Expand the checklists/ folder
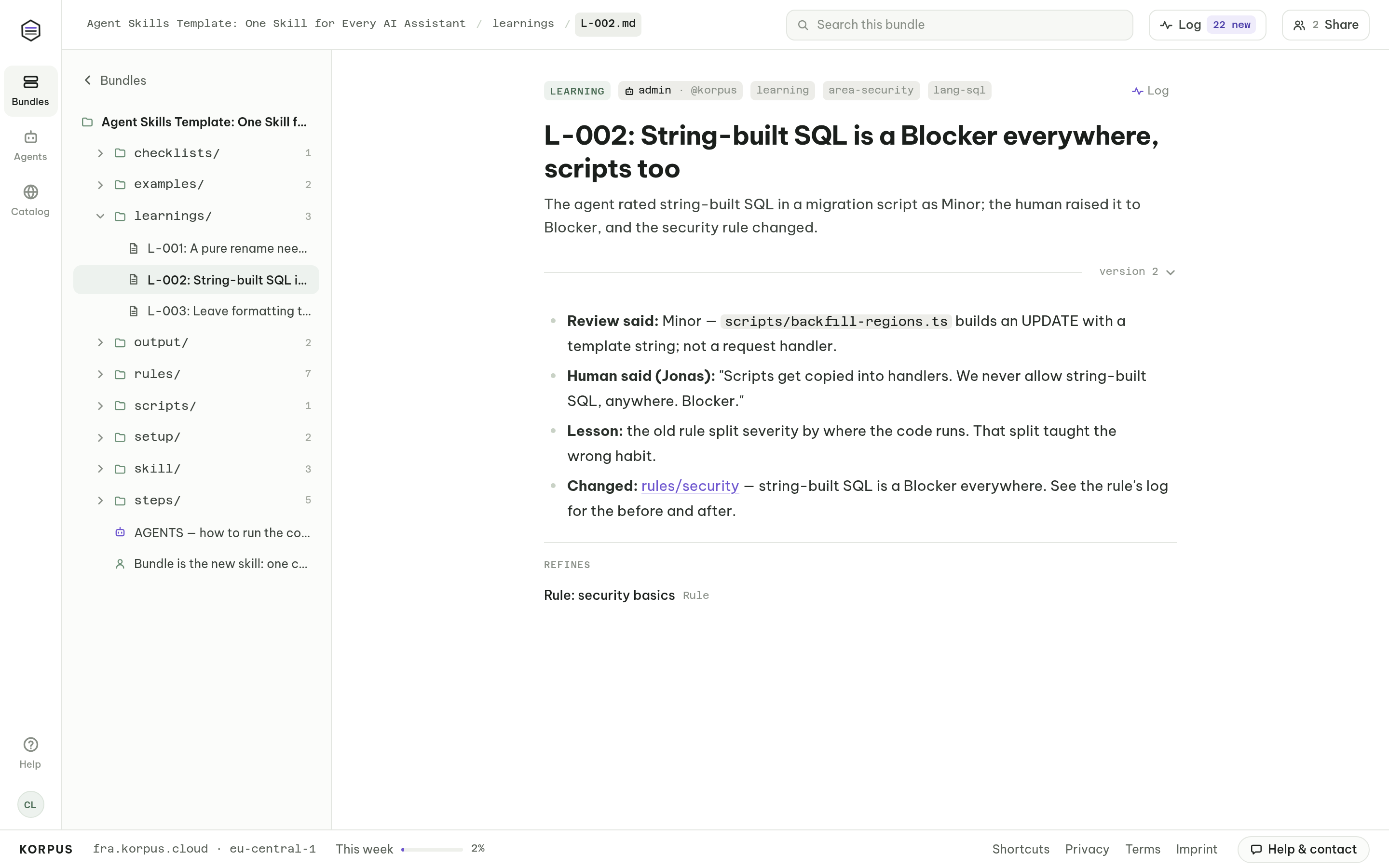This screenshot has height=868, width=1389. 100,153
